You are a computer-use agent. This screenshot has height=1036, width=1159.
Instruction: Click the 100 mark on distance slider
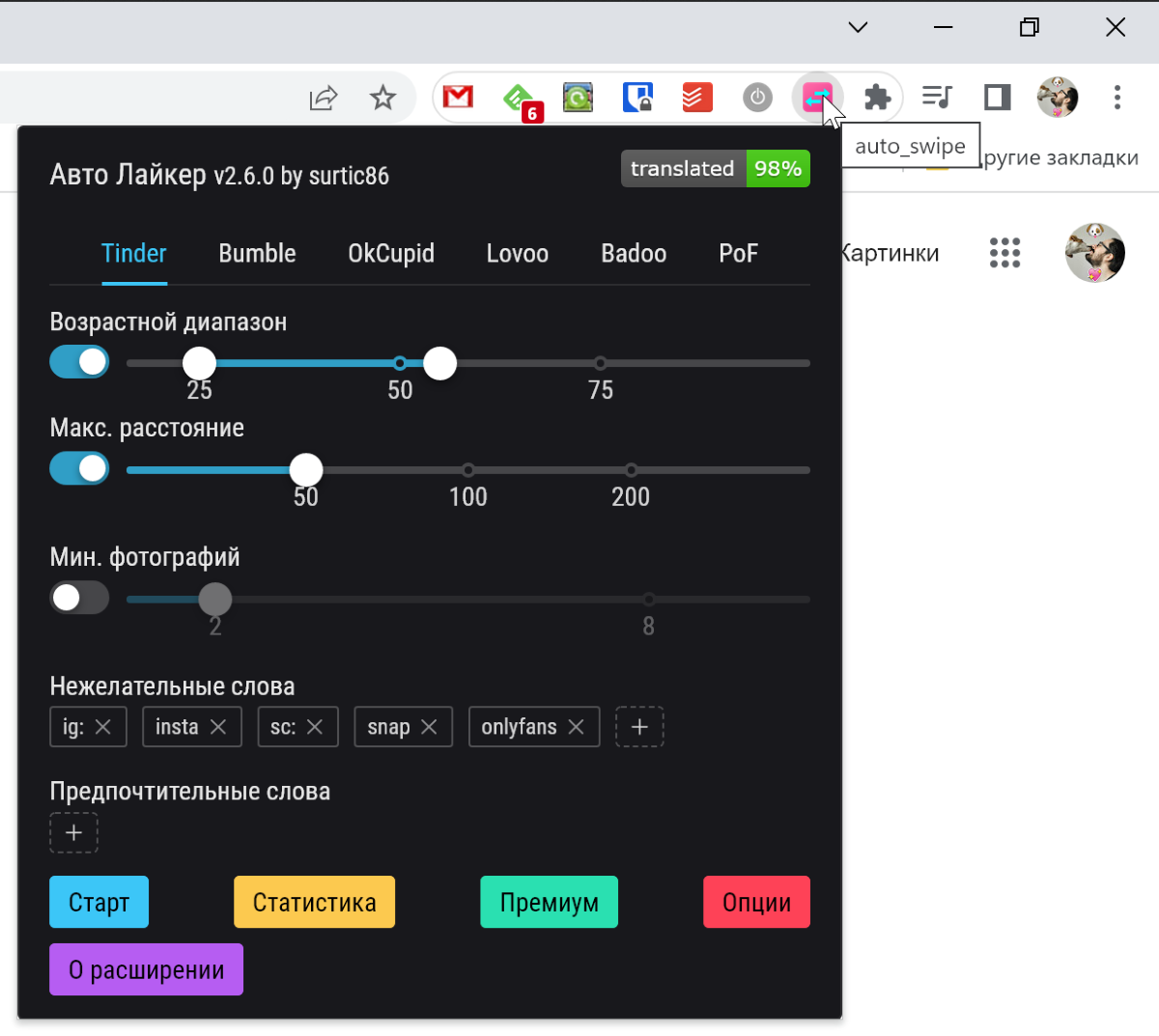click(467, 470)
